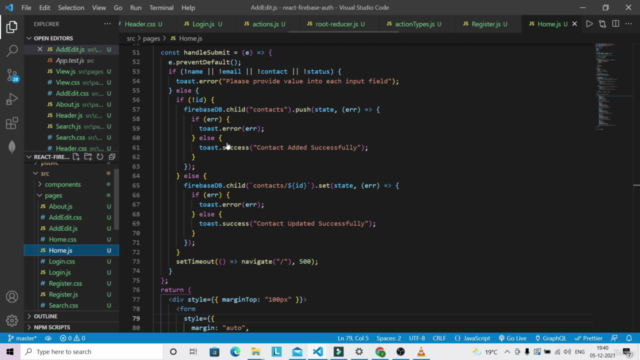Open the Go menu
640x360 pixels.
click(x=118, y=7)
